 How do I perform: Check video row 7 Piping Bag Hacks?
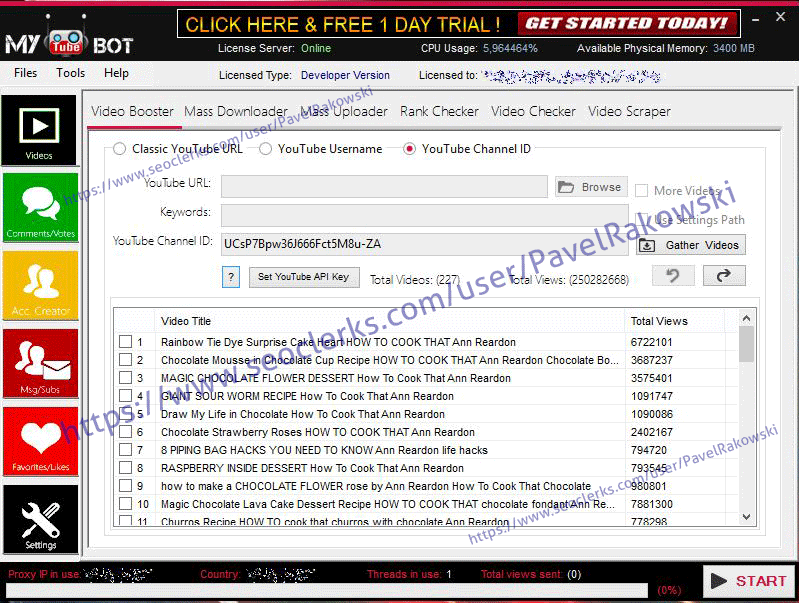(125, 450)
